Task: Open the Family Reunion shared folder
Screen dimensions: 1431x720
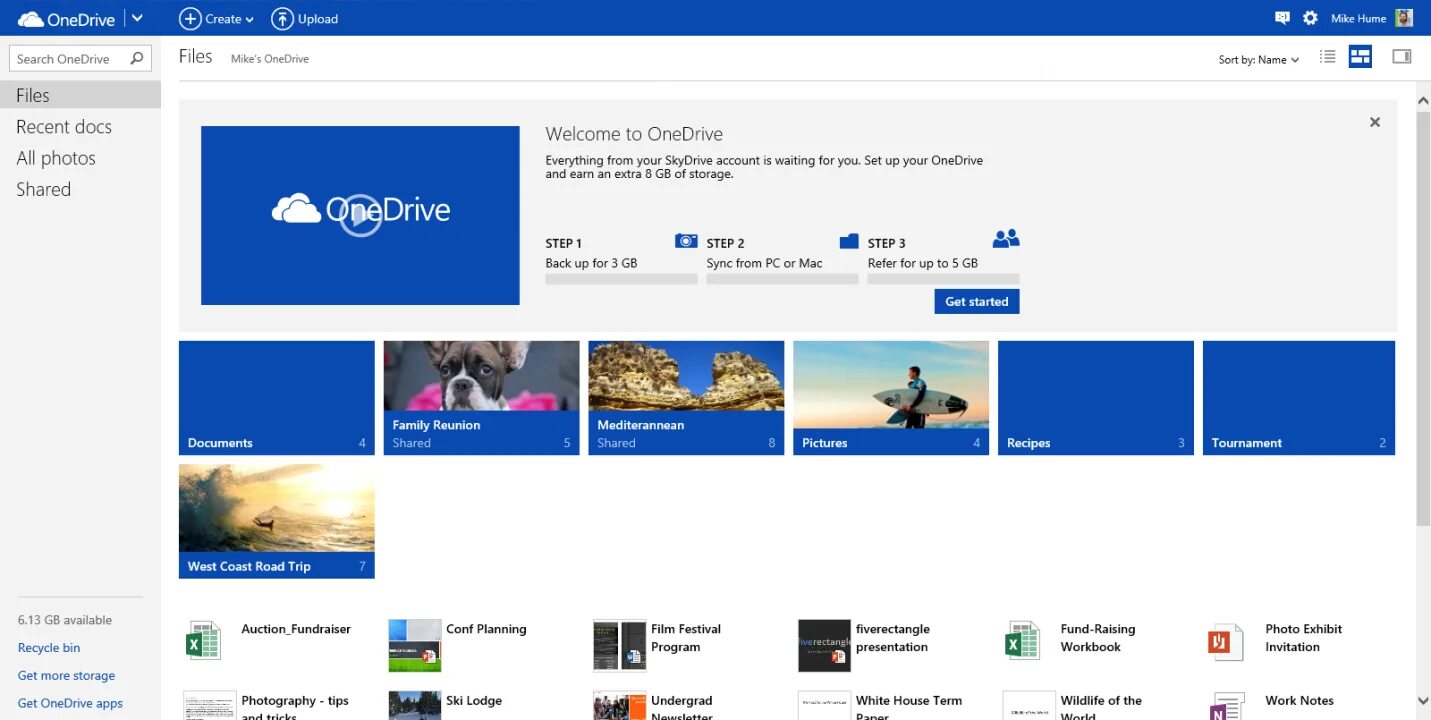Action: click(x=481, y=398)
